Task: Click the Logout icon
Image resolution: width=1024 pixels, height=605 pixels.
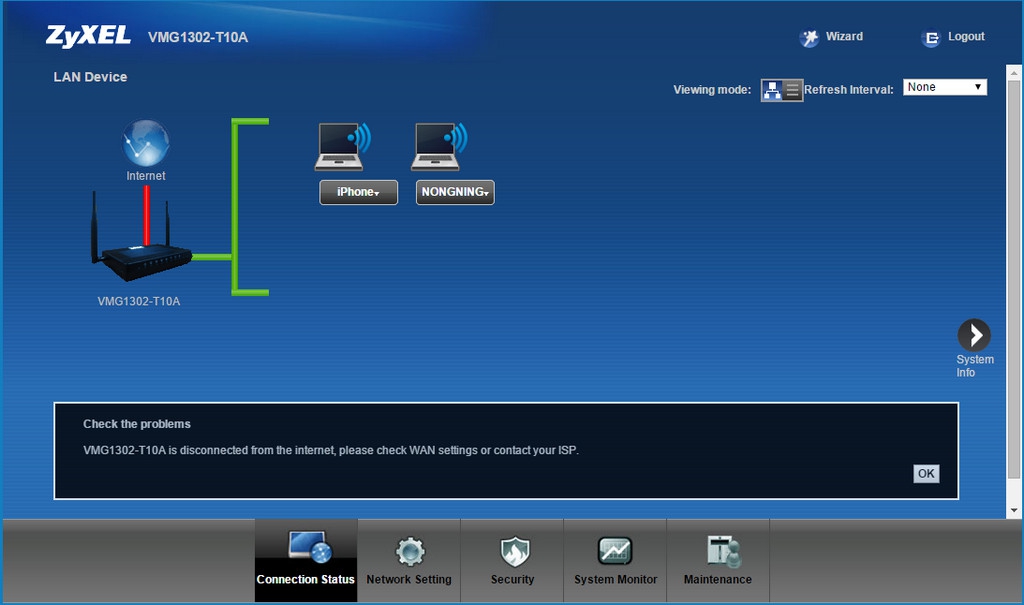Action: pyautogui.click(x=931, y=38)
